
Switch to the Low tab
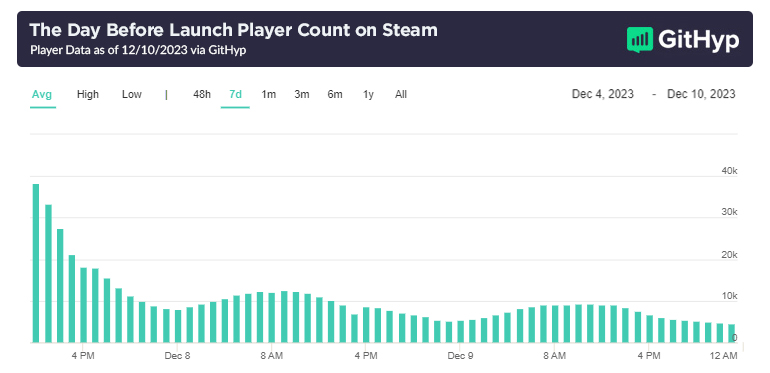(x=132, y=94)
